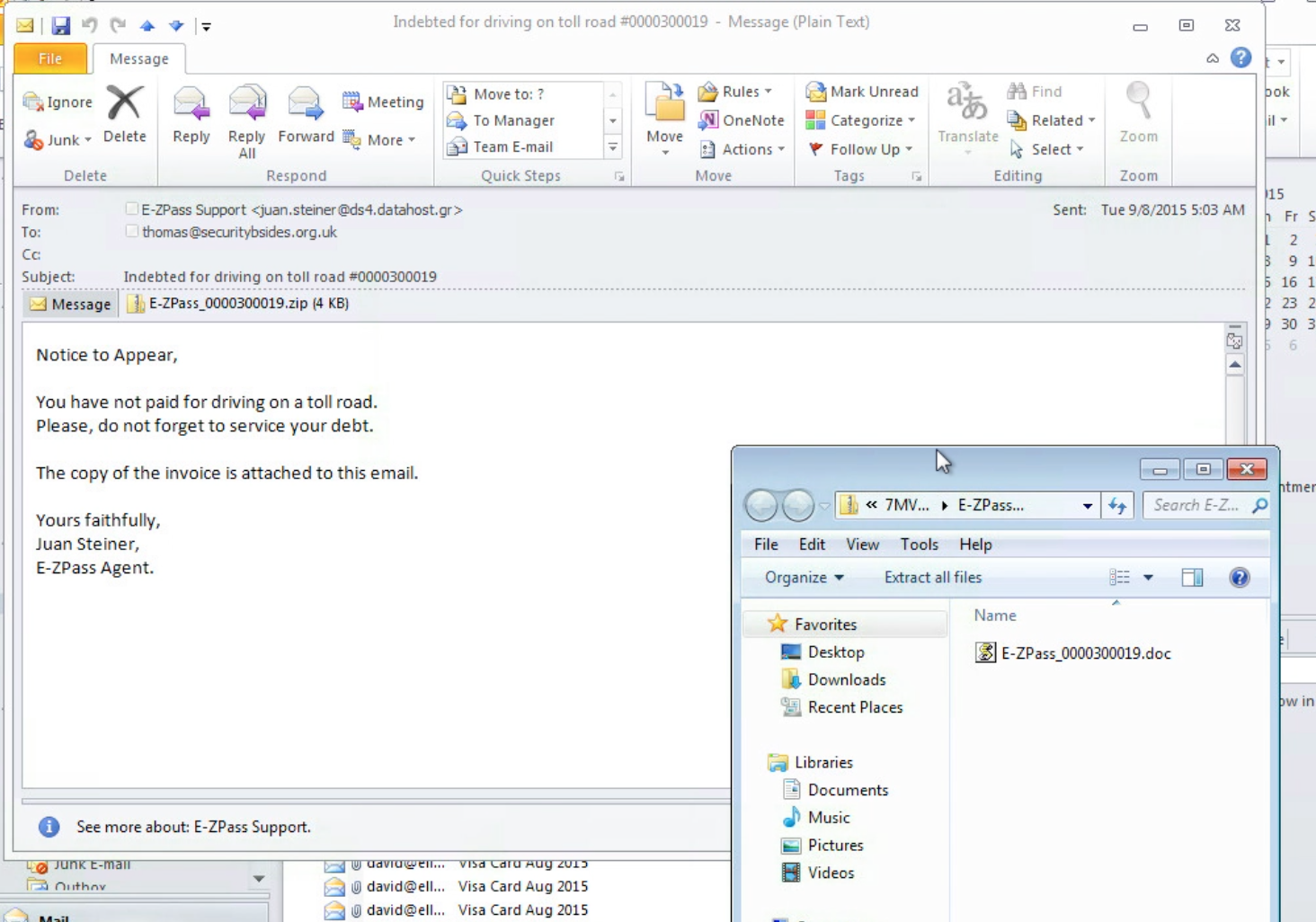Open Explorer File menu
Viewport: 1316px width, 922px height.
766,545
